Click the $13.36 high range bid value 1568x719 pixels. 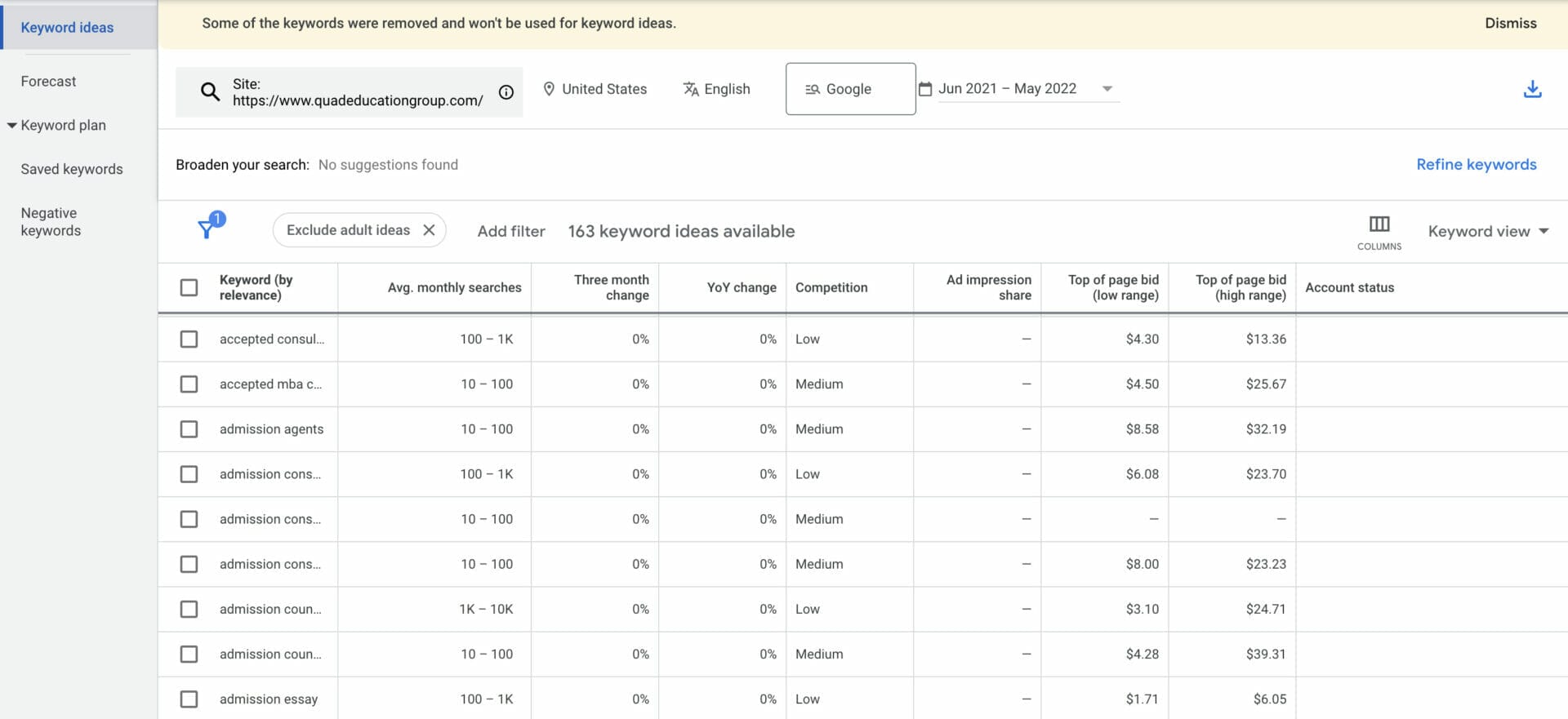click(1266, 339)
